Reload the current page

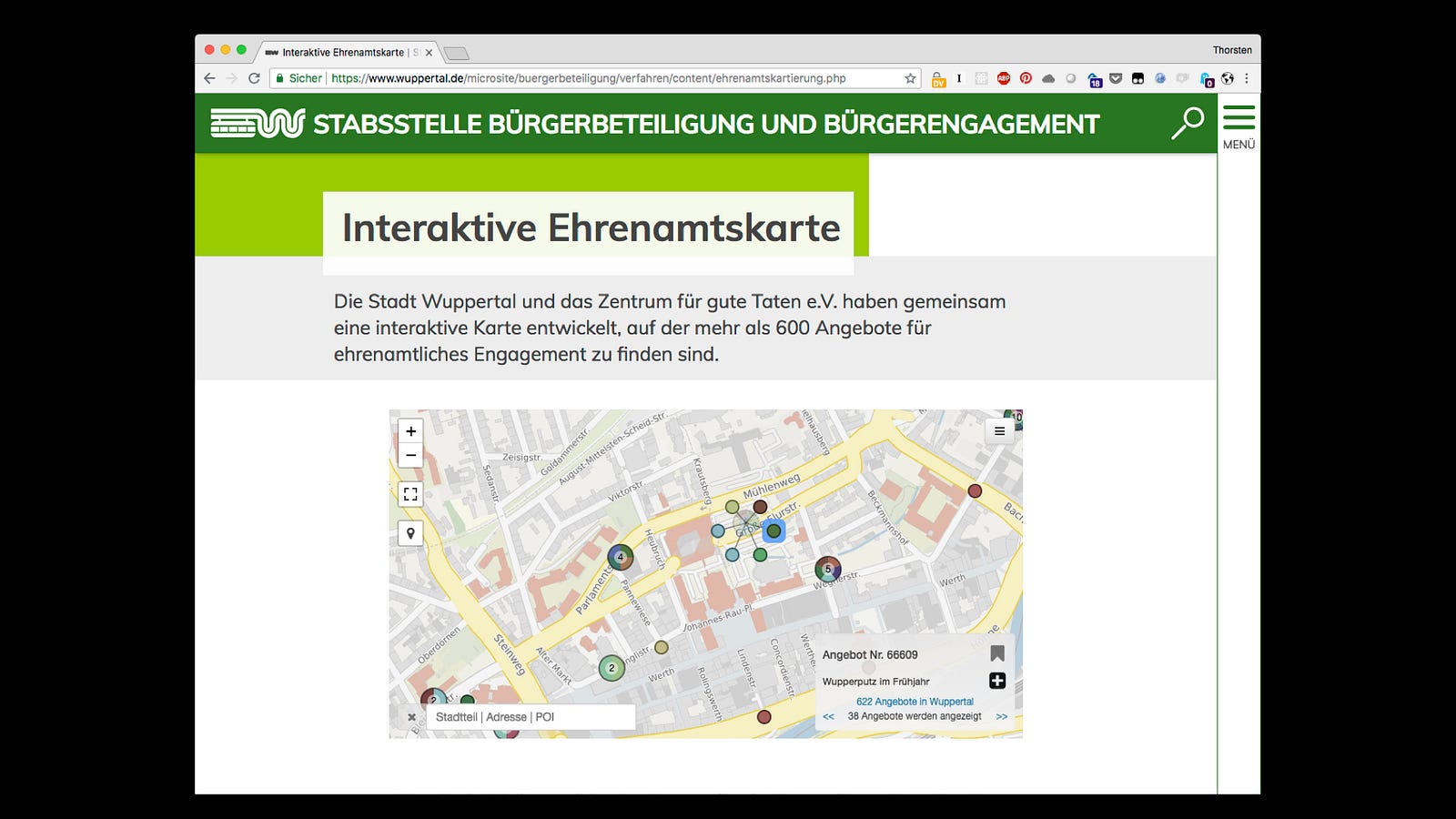pos(254,78)
